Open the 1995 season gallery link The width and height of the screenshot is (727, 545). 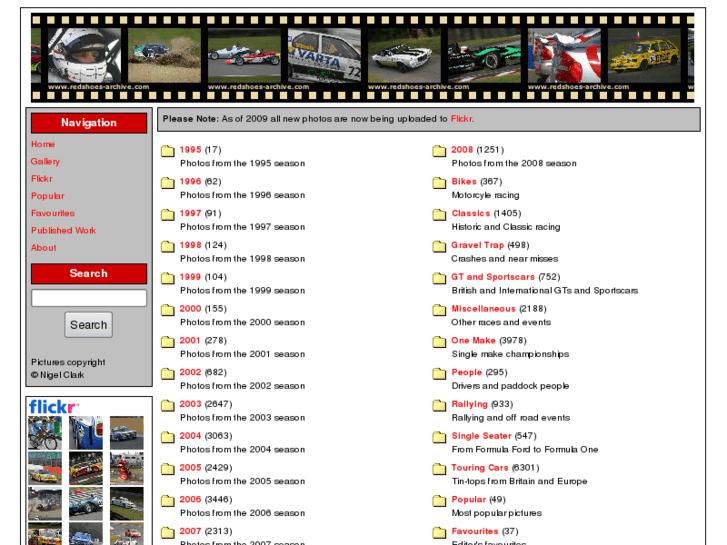(x=191, y=150)
